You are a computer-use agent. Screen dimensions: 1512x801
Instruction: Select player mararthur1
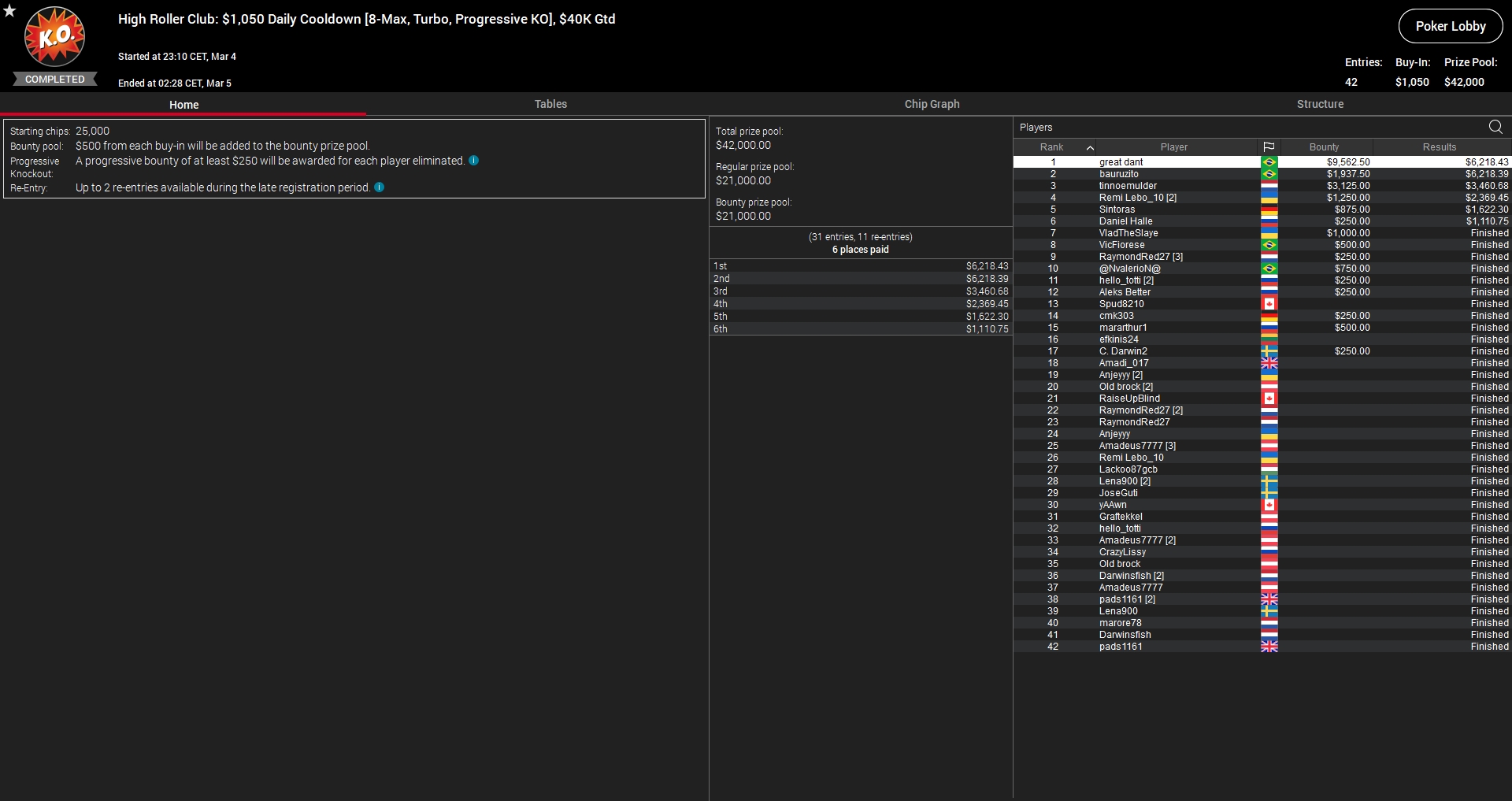[1262, 328]
